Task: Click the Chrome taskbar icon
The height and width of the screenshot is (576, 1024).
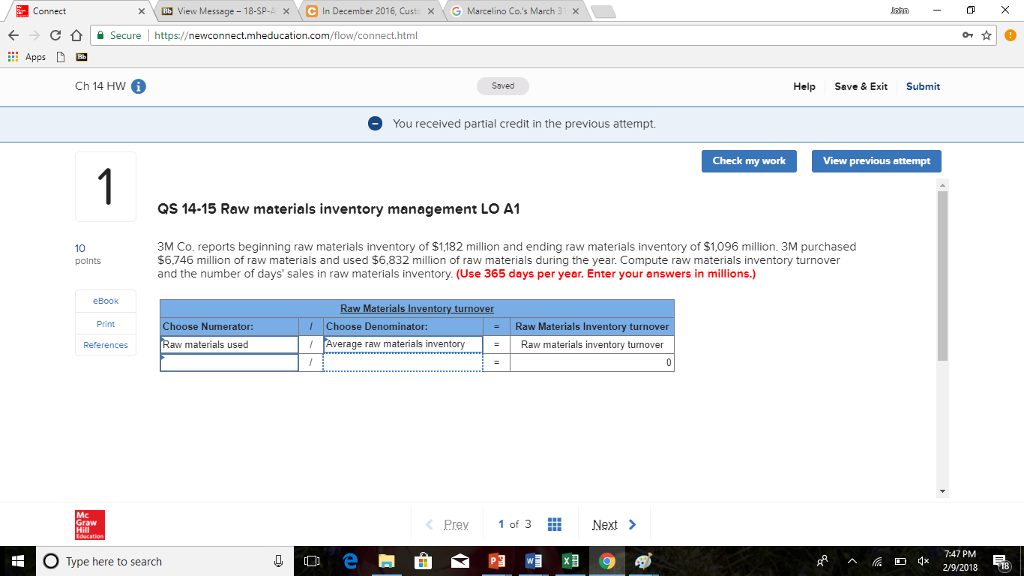Action: [x=607, y=561]
